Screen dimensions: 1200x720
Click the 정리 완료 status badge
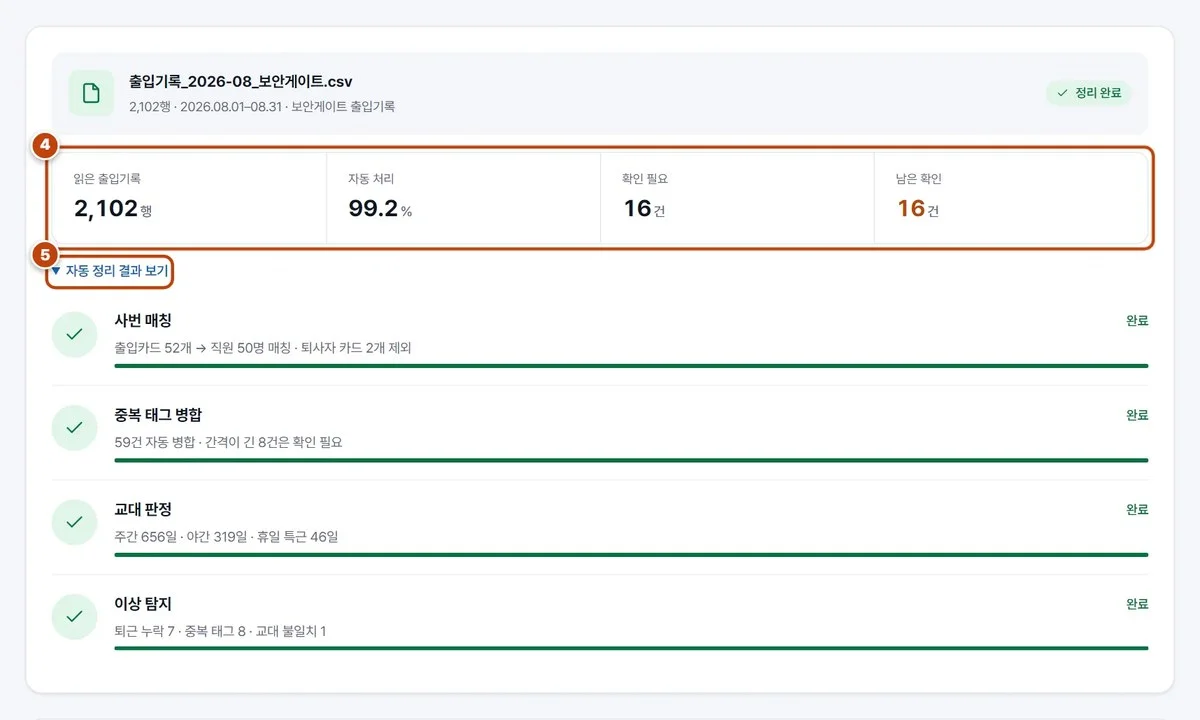coord(1089,93)
